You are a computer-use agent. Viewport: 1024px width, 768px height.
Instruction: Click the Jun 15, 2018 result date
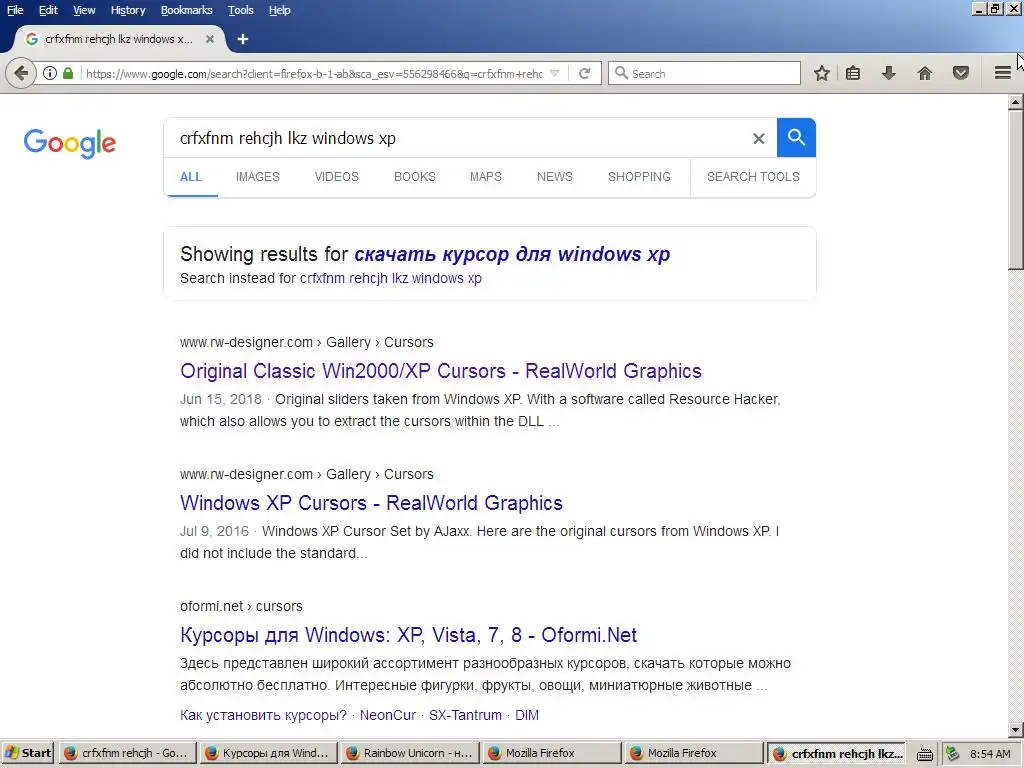pos(221,399)
